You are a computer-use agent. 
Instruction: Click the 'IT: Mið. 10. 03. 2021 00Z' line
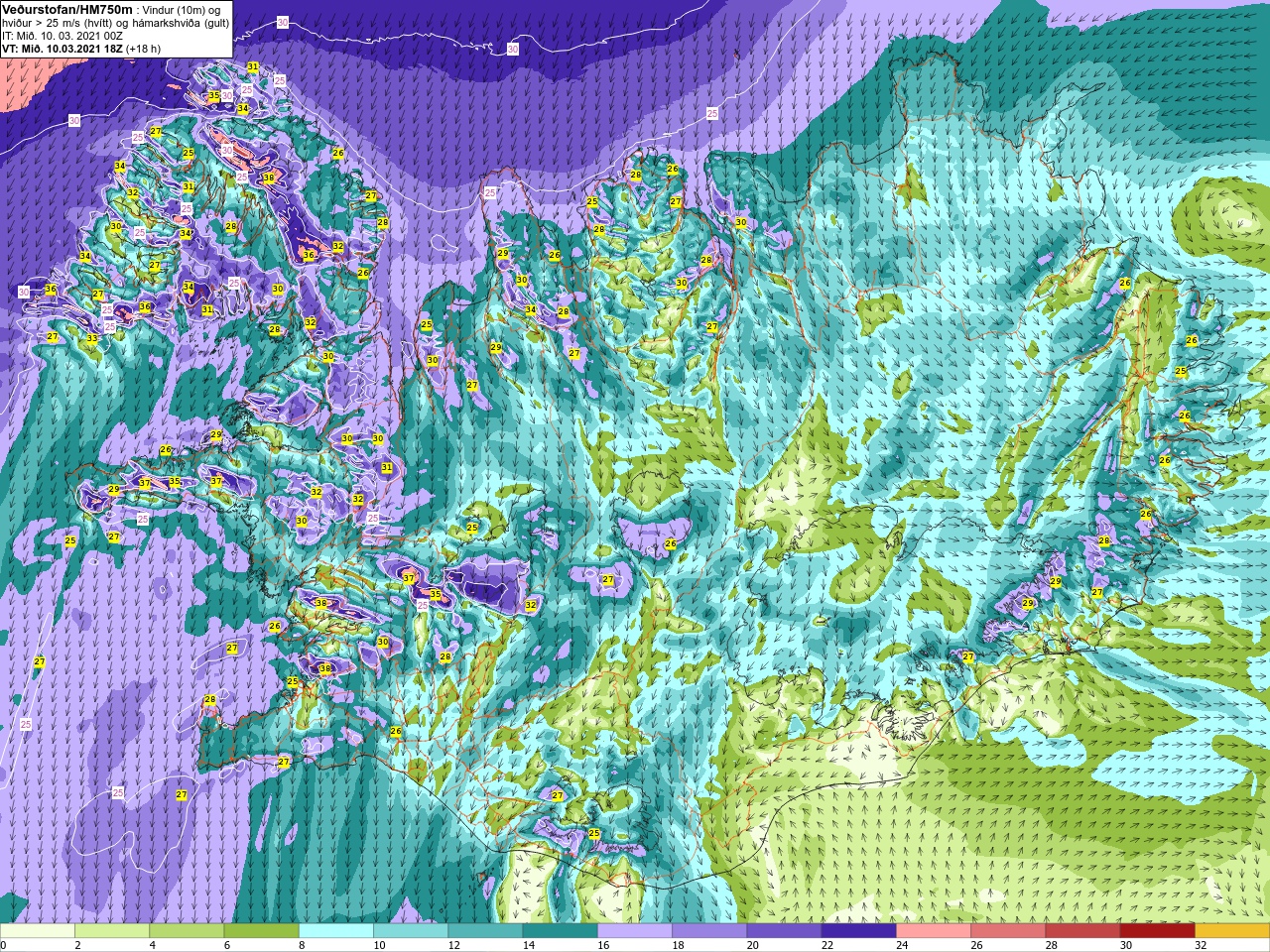click(x=63, y=35)
